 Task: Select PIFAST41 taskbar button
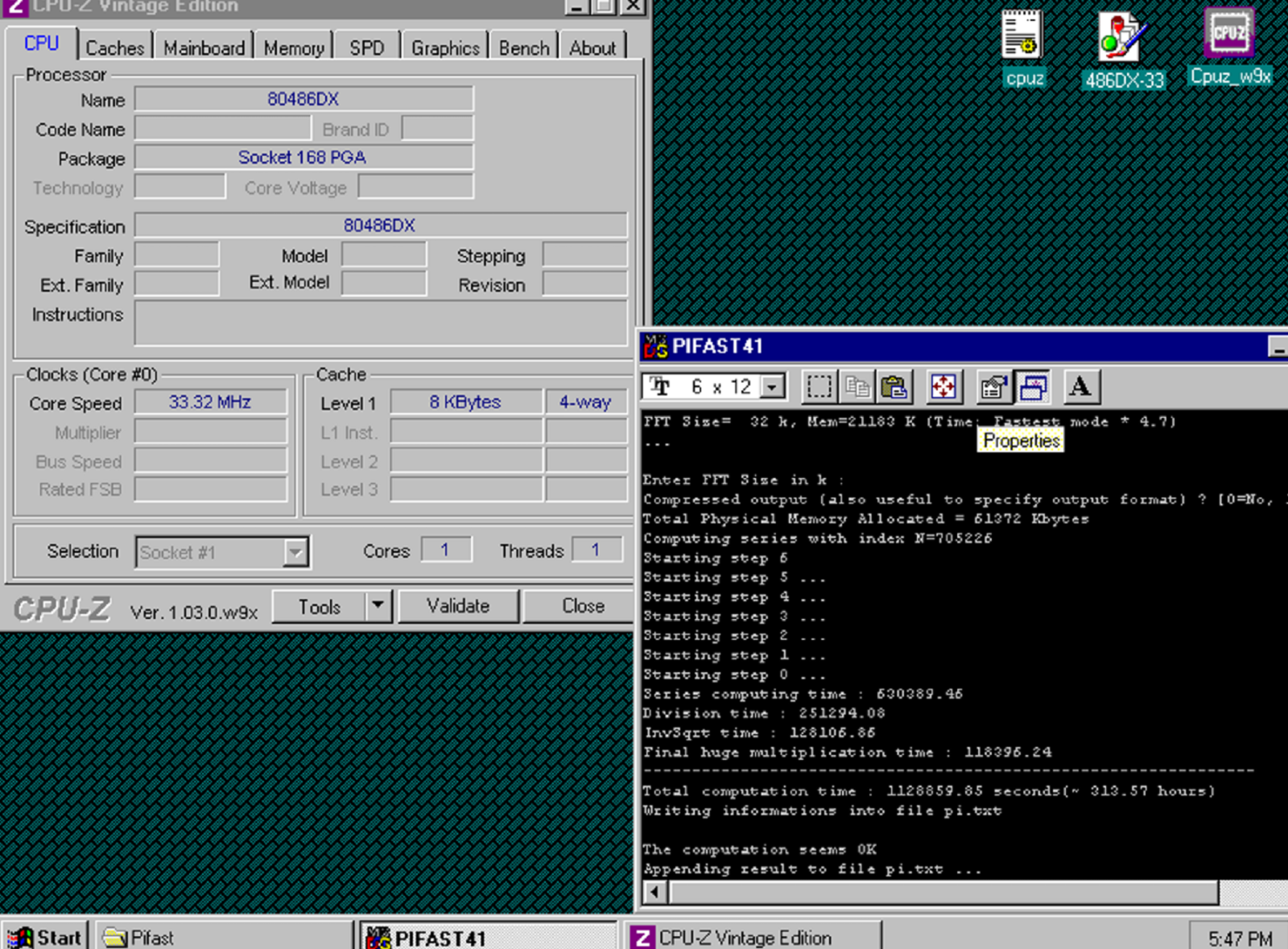(x=488, y=937)
